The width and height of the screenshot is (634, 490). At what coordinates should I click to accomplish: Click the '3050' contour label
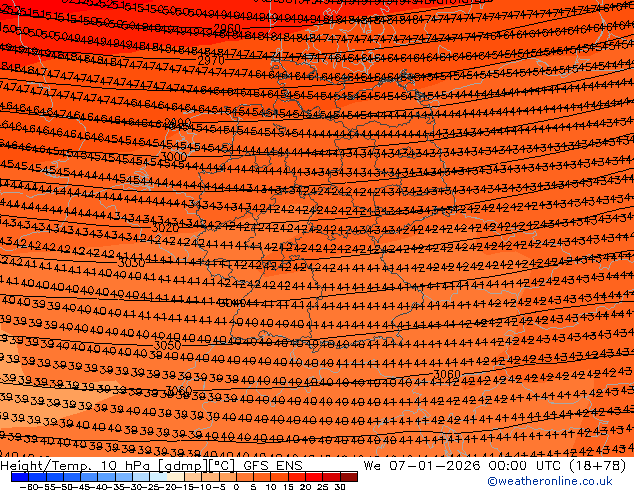coord(167,345)
